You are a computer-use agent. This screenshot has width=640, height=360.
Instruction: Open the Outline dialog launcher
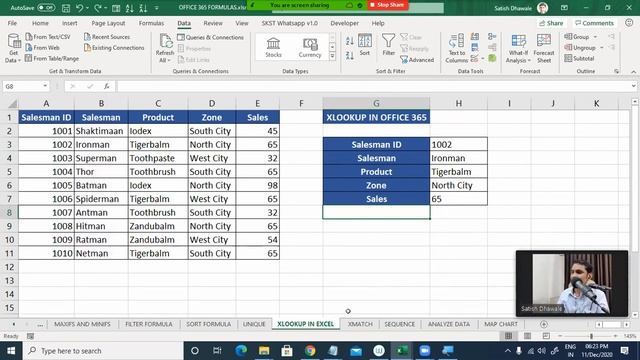point(616,71)
